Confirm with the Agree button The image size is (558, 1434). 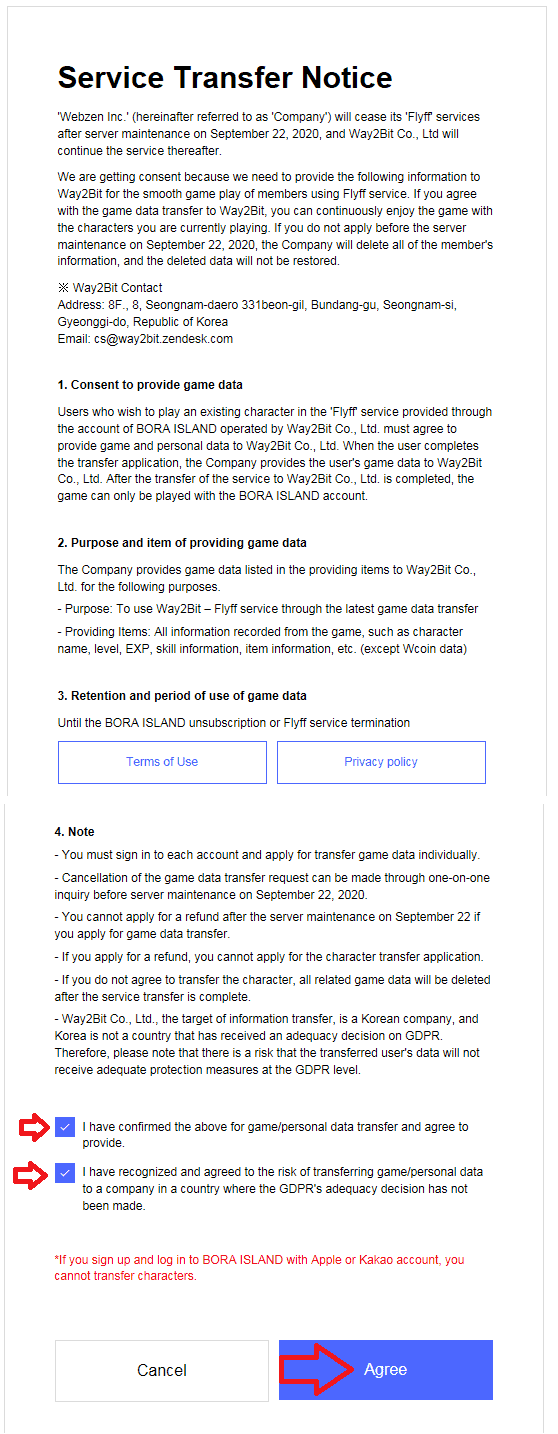pyautogui.click(x=386, y=1370)
